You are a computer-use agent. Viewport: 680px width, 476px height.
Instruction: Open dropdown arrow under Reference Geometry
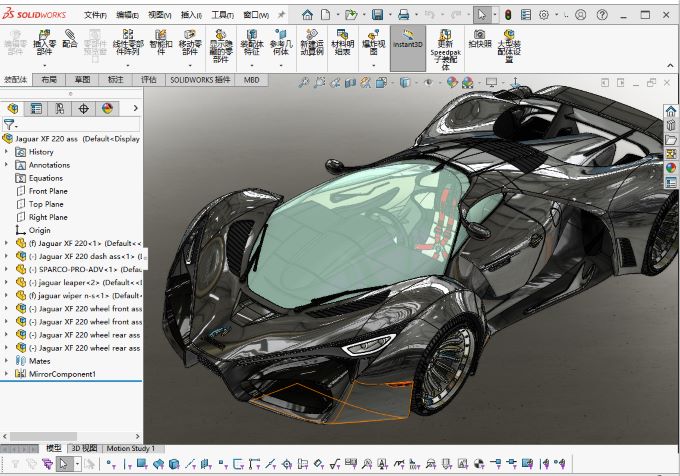pos(281,65)
